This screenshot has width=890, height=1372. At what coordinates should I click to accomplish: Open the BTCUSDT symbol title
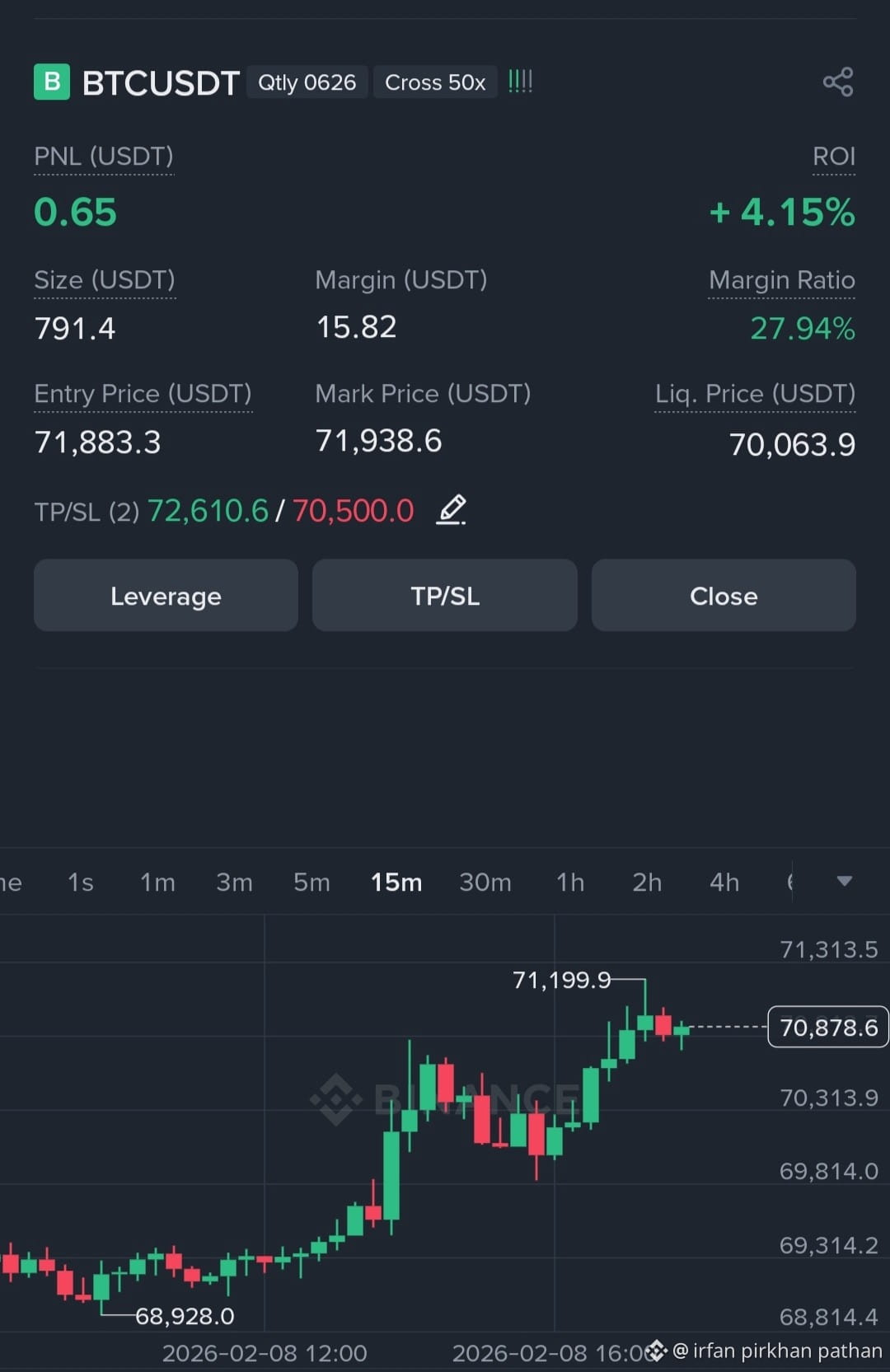tap(161, 83)
